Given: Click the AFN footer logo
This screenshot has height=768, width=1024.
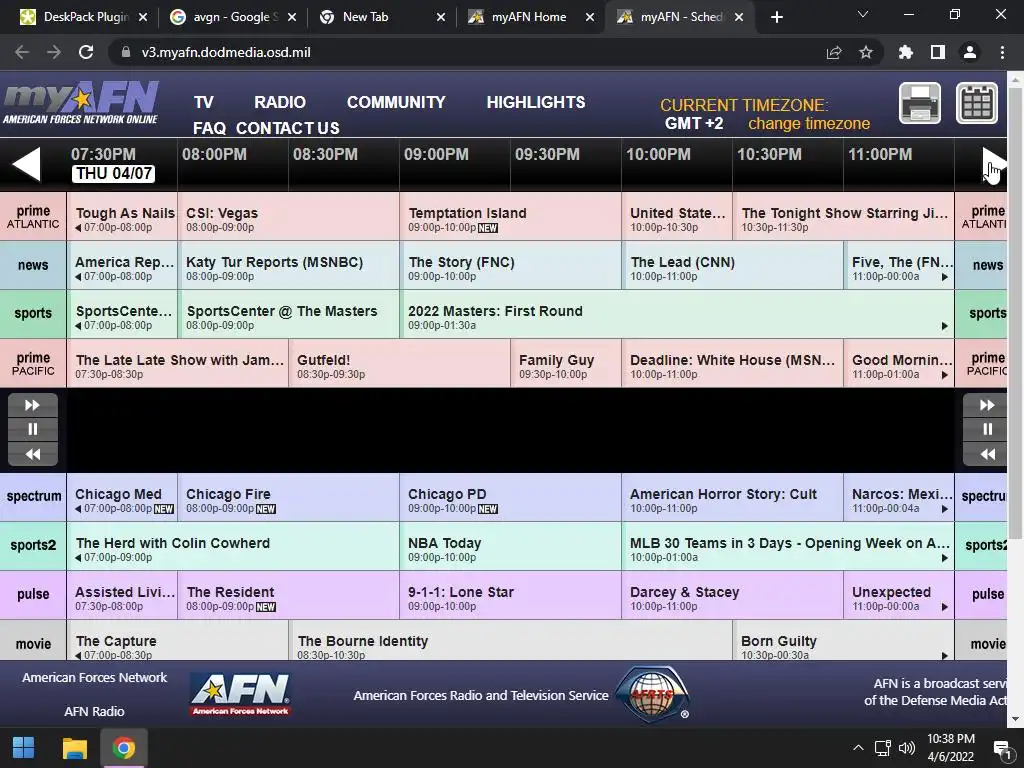Looking at the screenshot, I should tap(240, 695).
